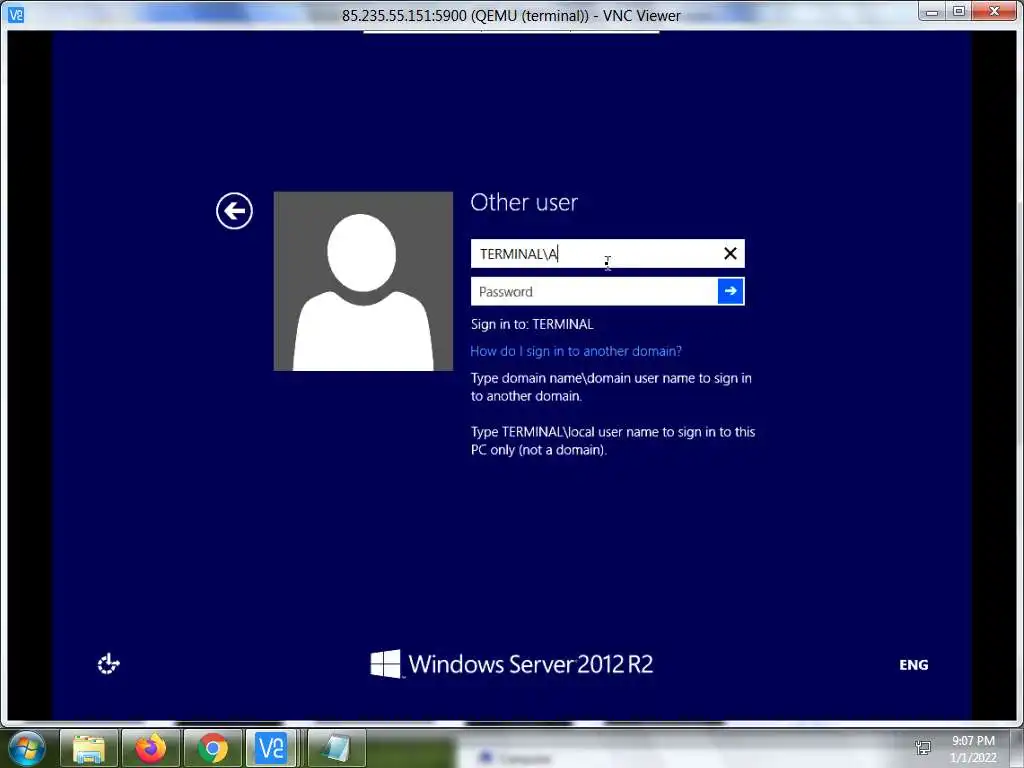Open 'How do I sign in to another domain?' link
The height and width of the screenshot is (768, 1024).
(575, 351)
